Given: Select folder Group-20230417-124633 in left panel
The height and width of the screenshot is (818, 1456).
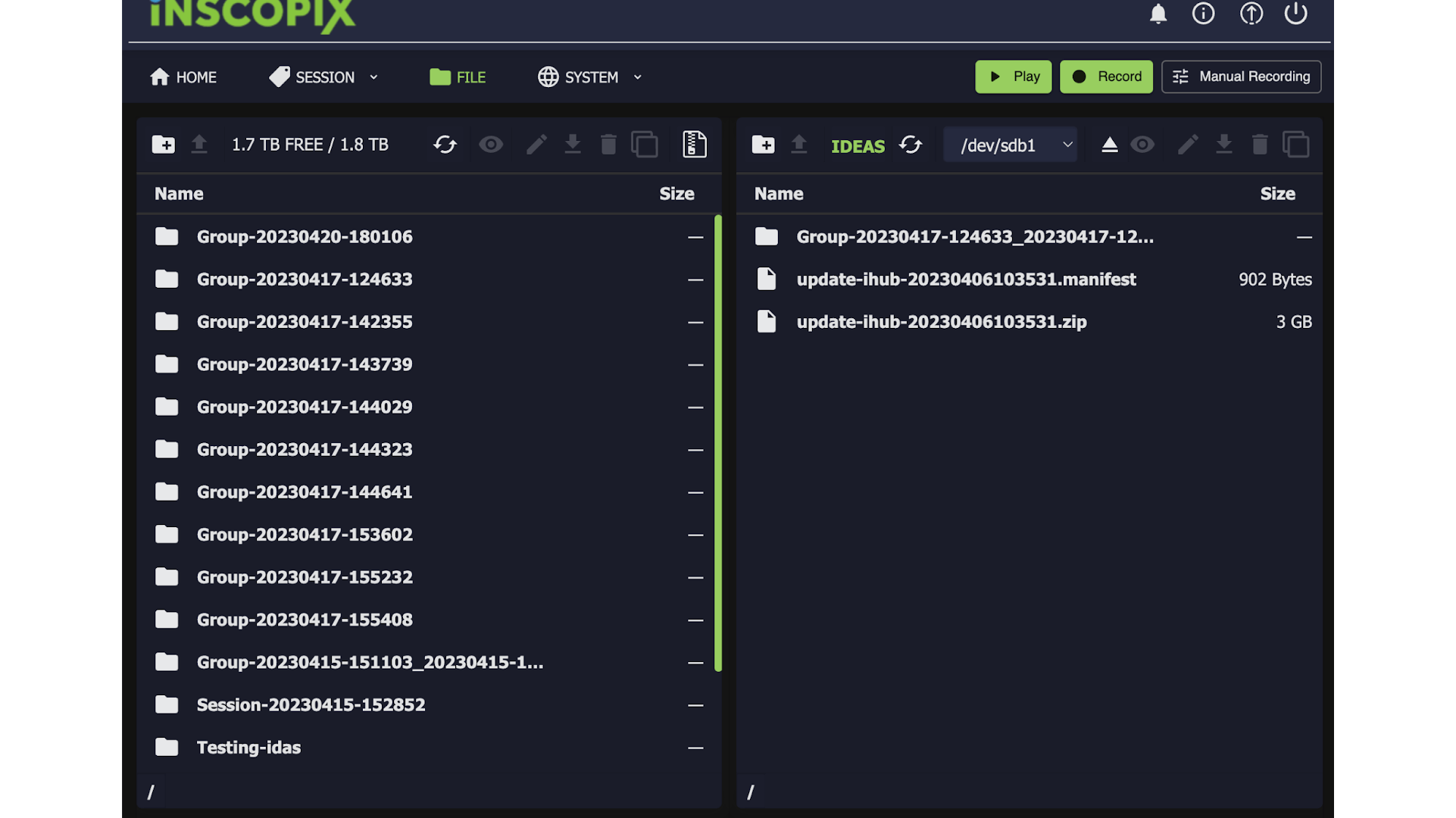Looking at the screenshot, I should [429, 279].
